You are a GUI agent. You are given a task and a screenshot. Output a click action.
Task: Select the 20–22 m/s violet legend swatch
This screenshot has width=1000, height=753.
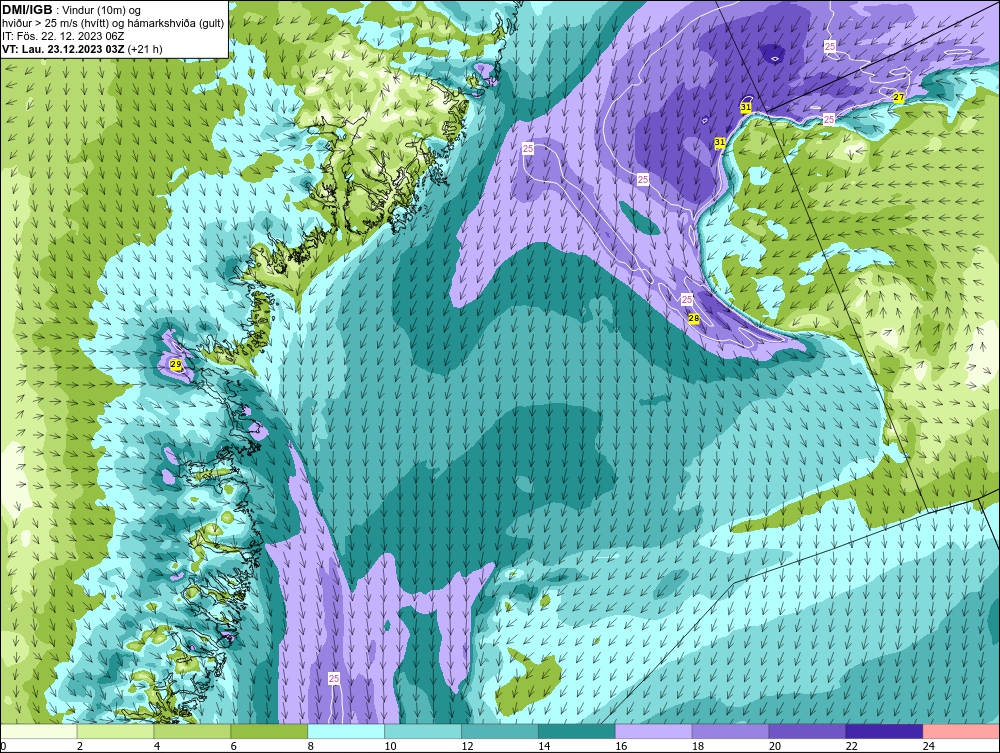point(807,731)
